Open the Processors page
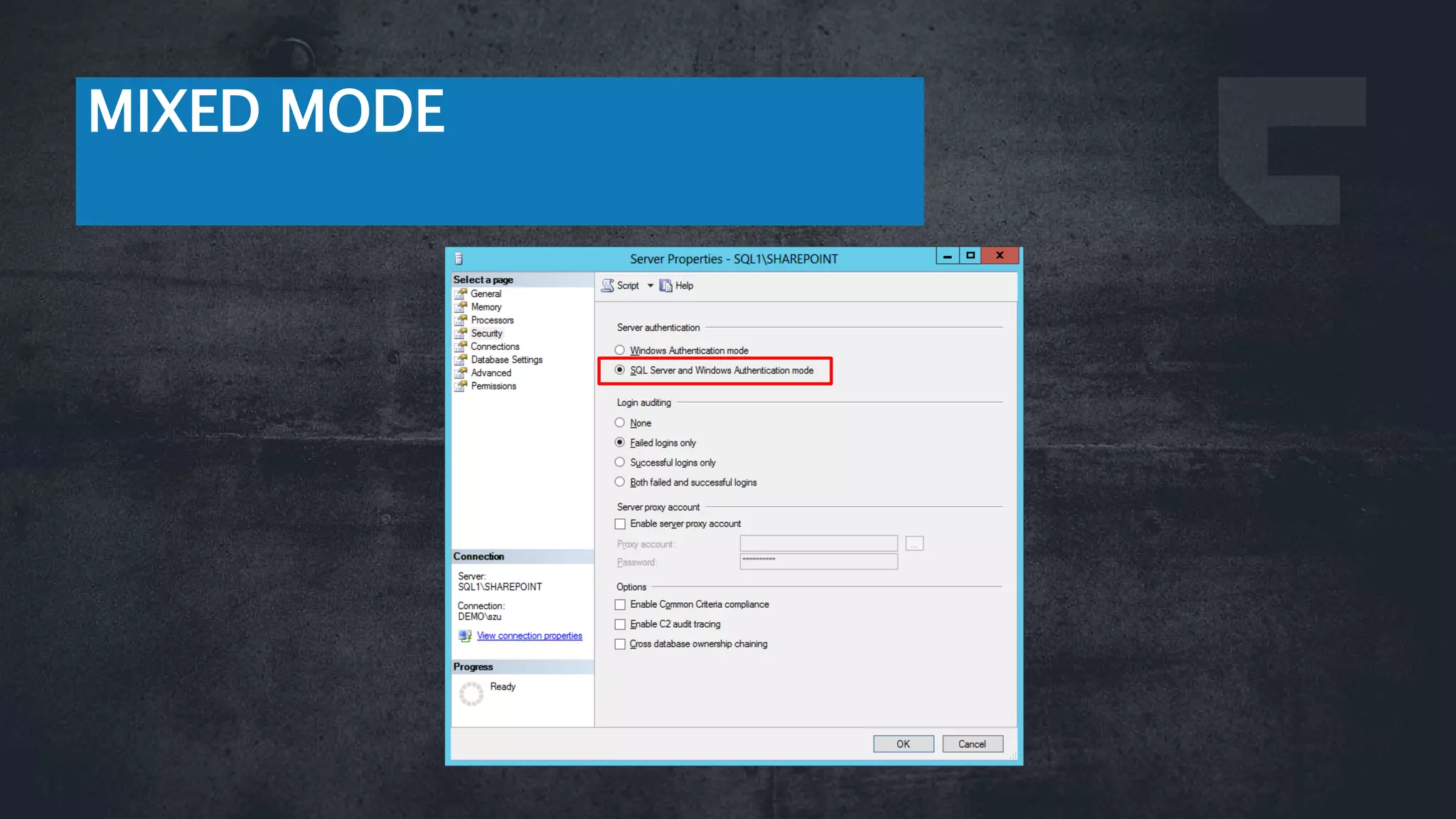The height and width of the screenshot is (819, 1456). click(x=492, y=320)
